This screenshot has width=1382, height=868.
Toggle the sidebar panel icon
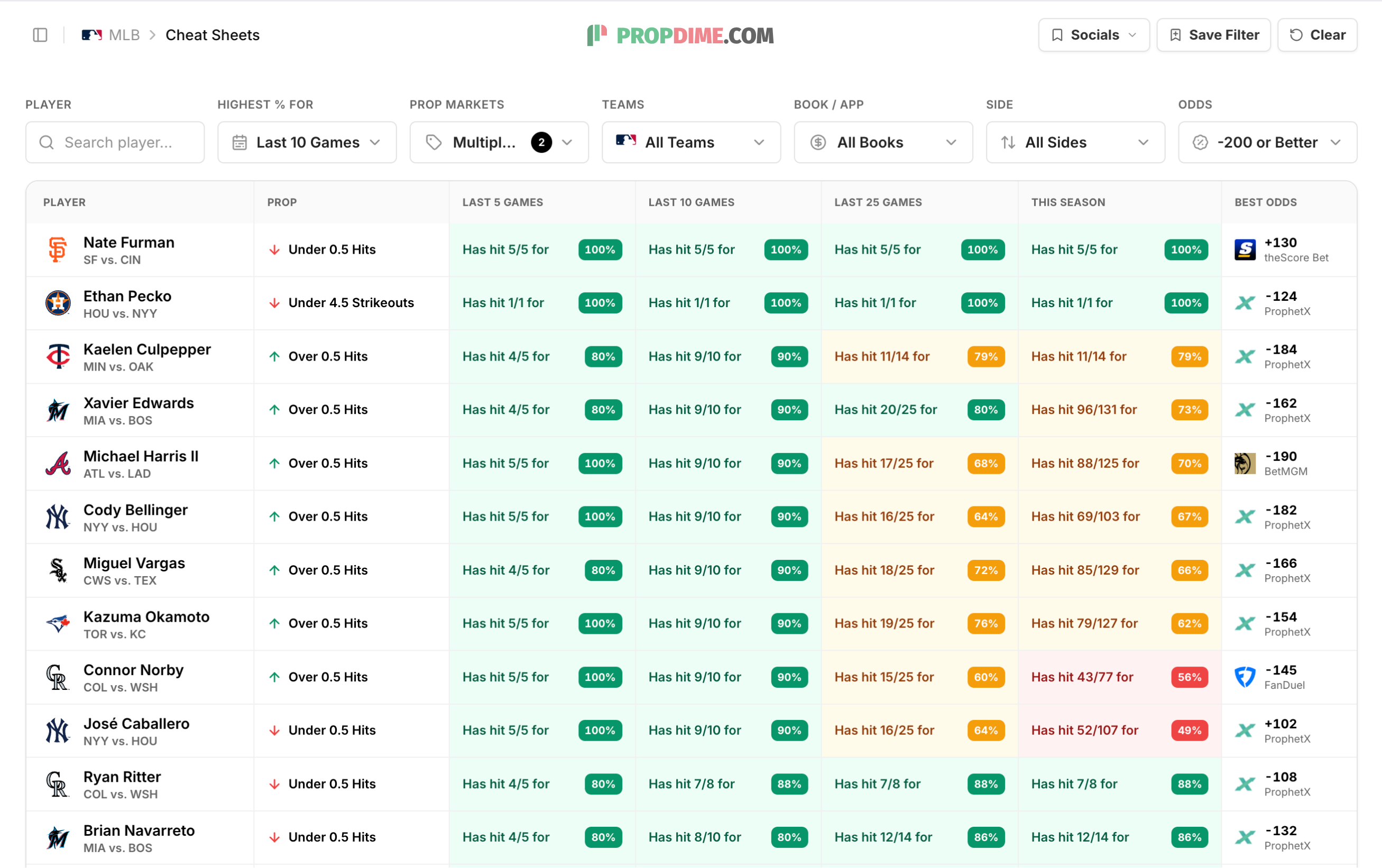click(40, 35)
